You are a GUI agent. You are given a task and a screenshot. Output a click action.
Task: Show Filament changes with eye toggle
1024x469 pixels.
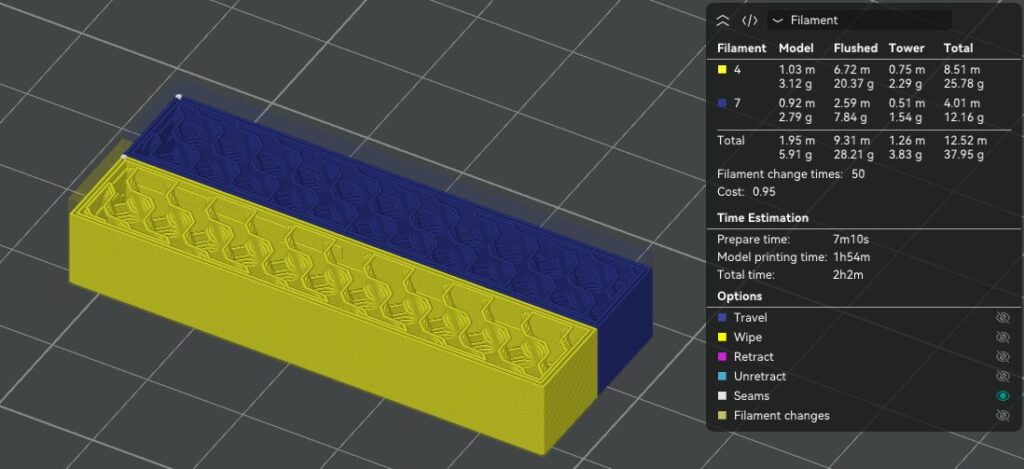tap(1002, 415)
